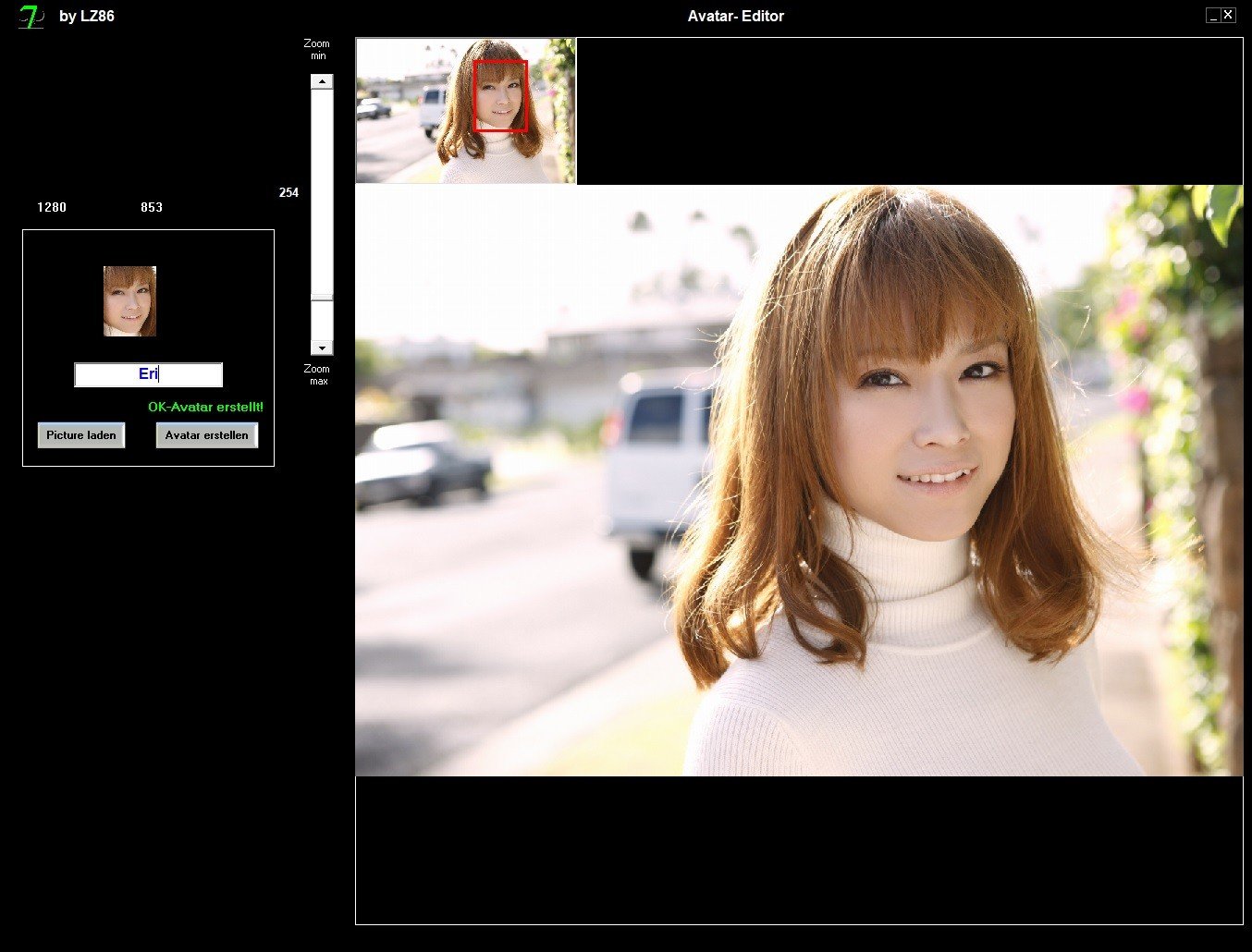Click the zoom track above the slider thumb
Screen dimensions: 1252x952
(x=322, y=185)
